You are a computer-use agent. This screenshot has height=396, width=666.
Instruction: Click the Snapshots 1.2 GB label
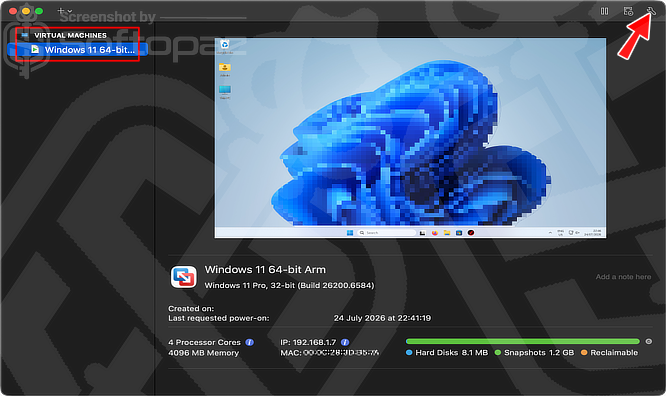click(539, 352)
